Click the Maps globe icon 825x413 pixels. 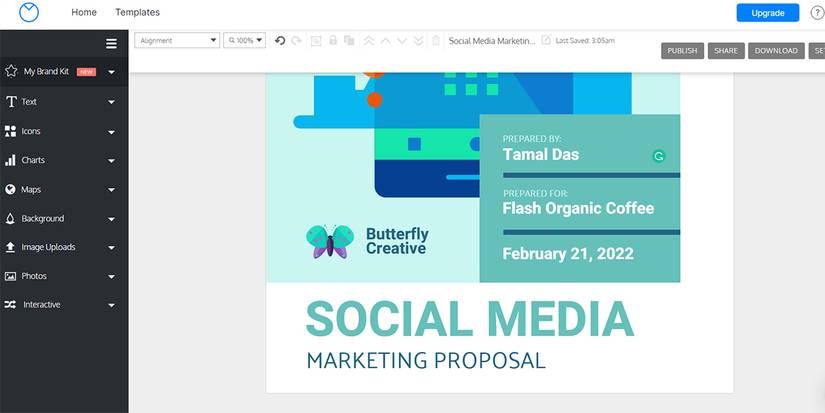pos(11,189)
